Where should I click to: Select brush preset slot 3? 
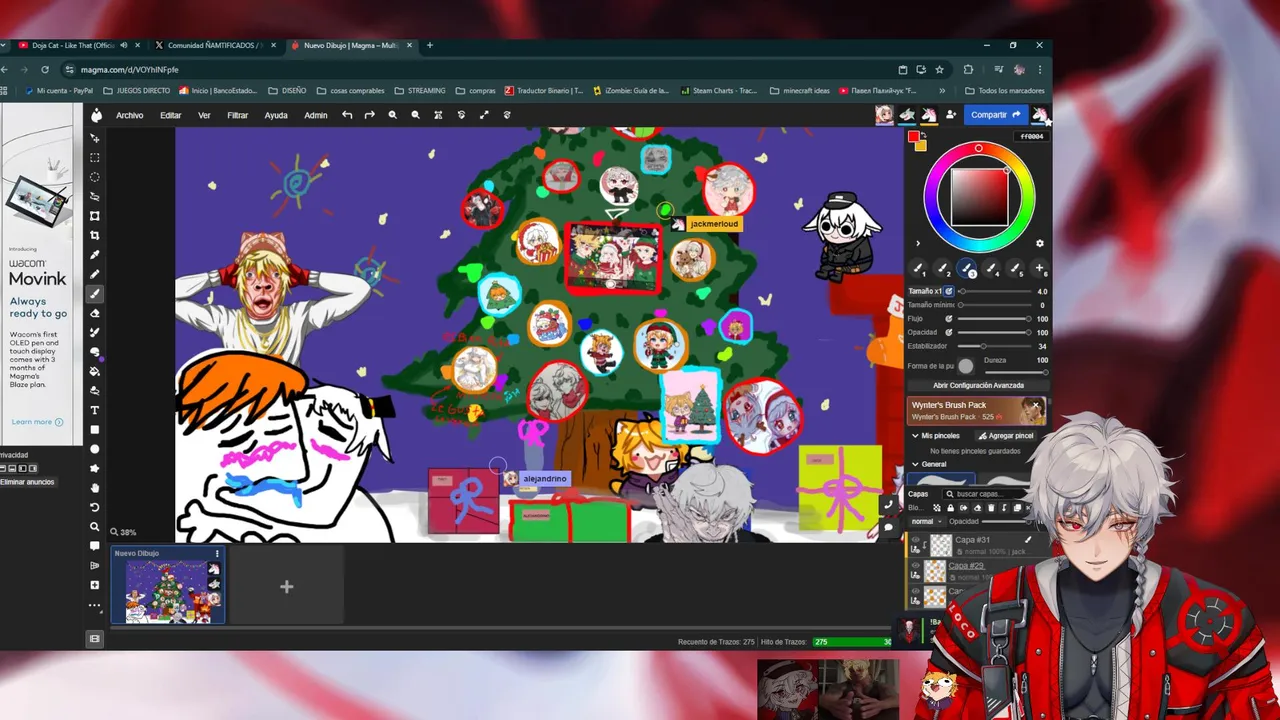point(966,268)
